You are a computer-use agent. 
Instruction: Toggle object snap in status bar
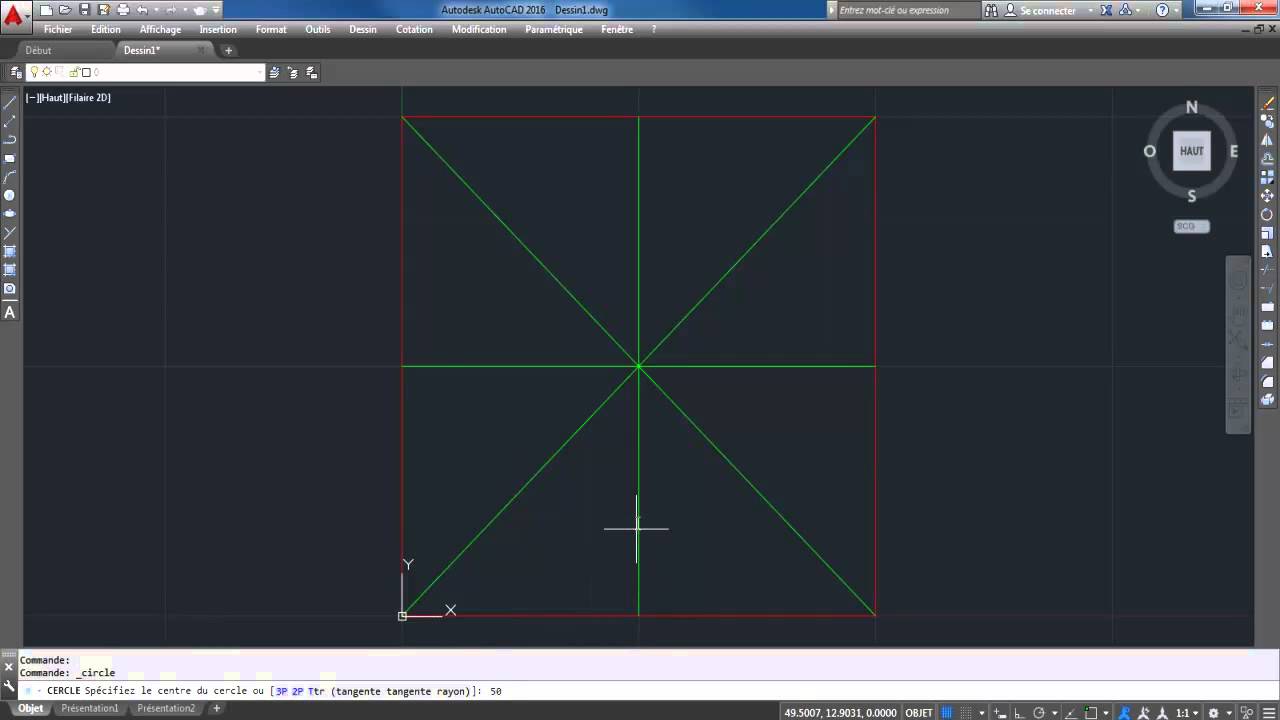(x=1091, y=713)
